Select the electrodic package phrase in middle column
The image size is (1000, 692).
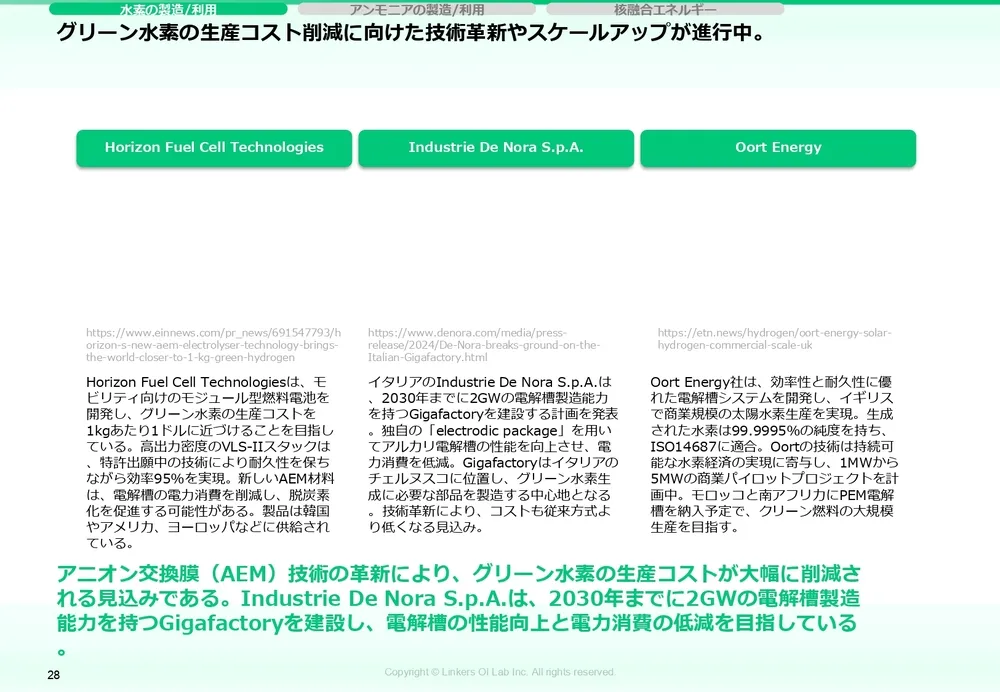[498, 430]
